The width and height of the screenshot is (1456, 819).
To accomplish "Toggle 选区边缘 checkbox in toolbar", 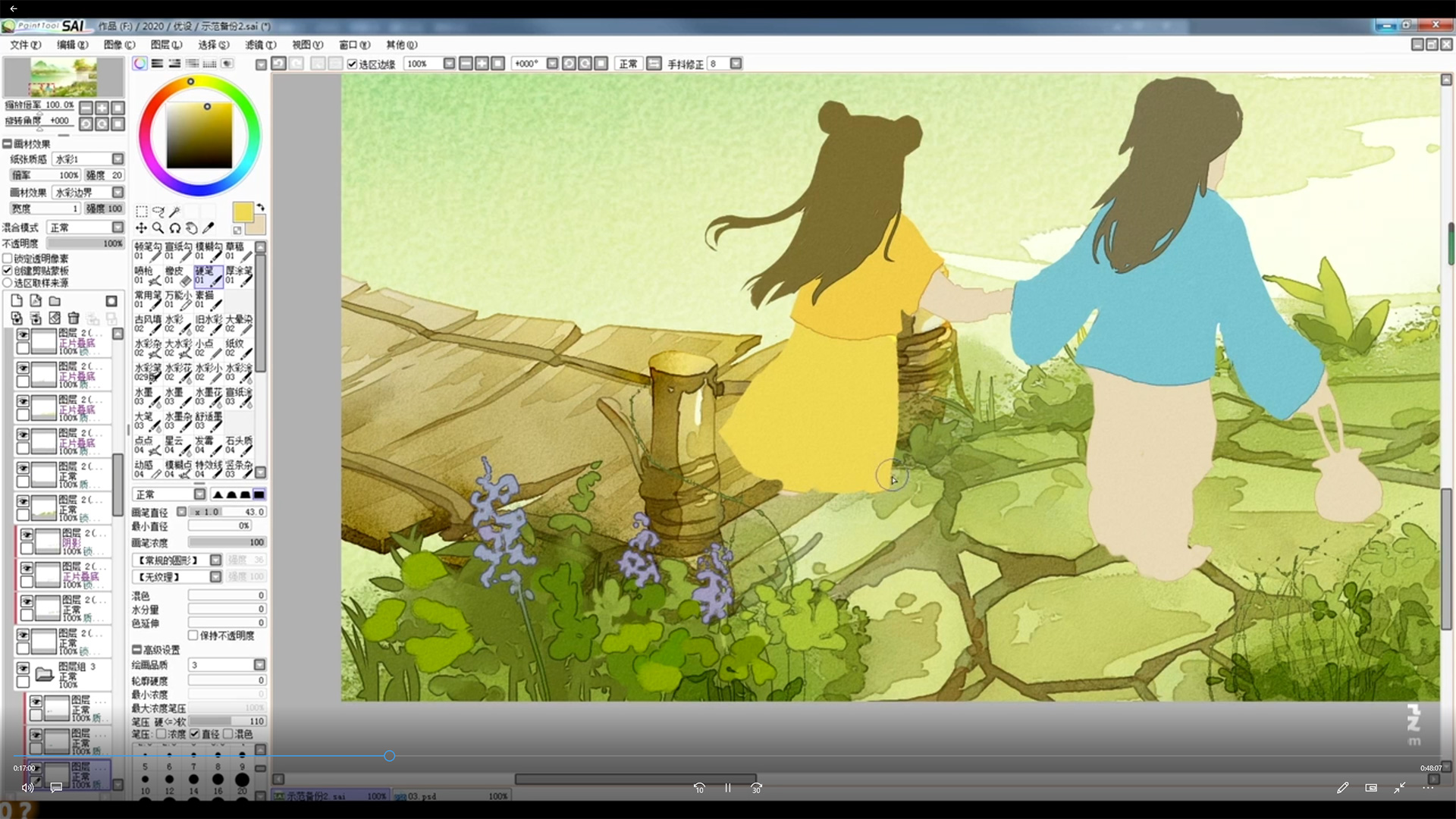I will [352, 64].
